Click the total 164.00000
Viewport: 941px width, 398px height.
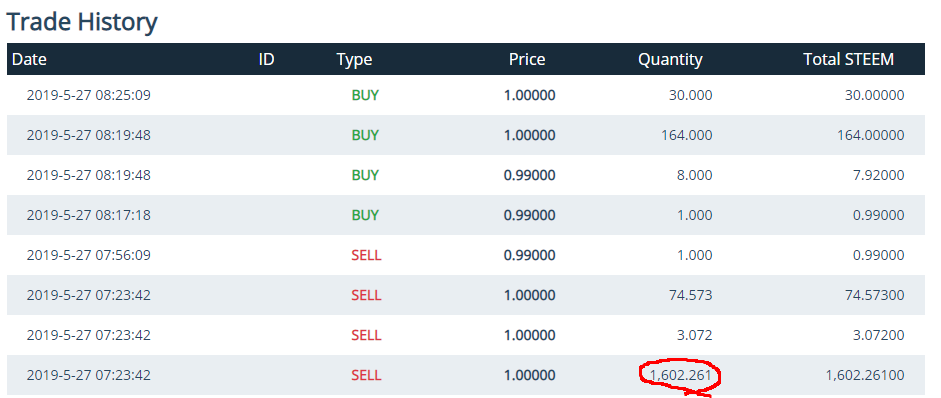[871, 135]
